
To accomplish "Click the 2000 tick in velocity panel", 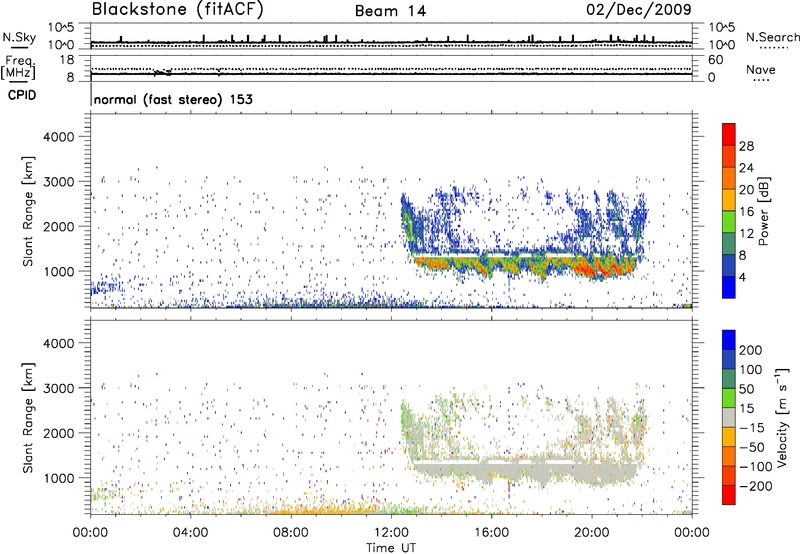I will pyautogui.click(x=59, y=433).
